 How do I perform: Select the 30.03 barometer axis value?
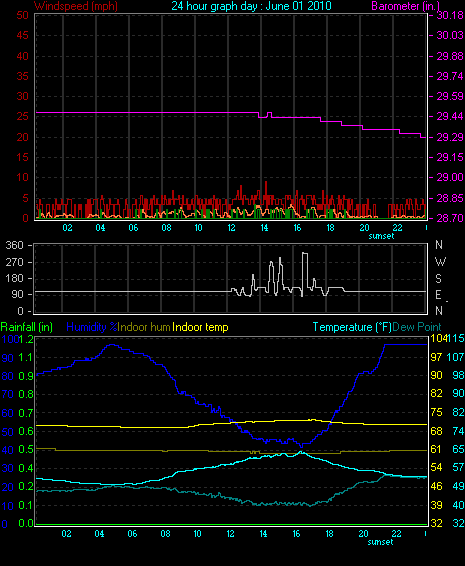pyautogui.click(x=450, y=35)
